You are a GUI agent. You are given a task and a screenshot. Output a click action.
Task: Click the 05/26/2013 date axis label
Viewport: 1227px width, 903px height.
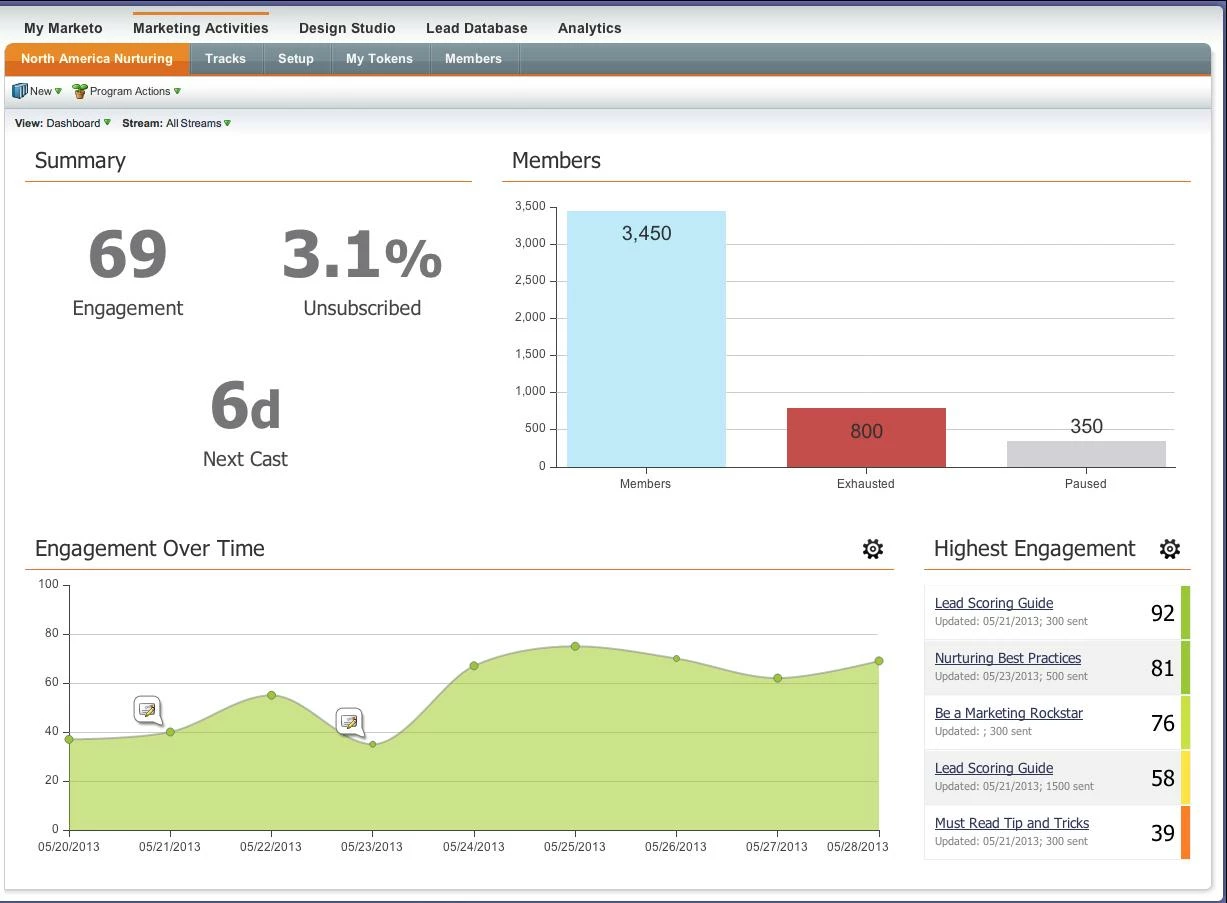(676, 847)
